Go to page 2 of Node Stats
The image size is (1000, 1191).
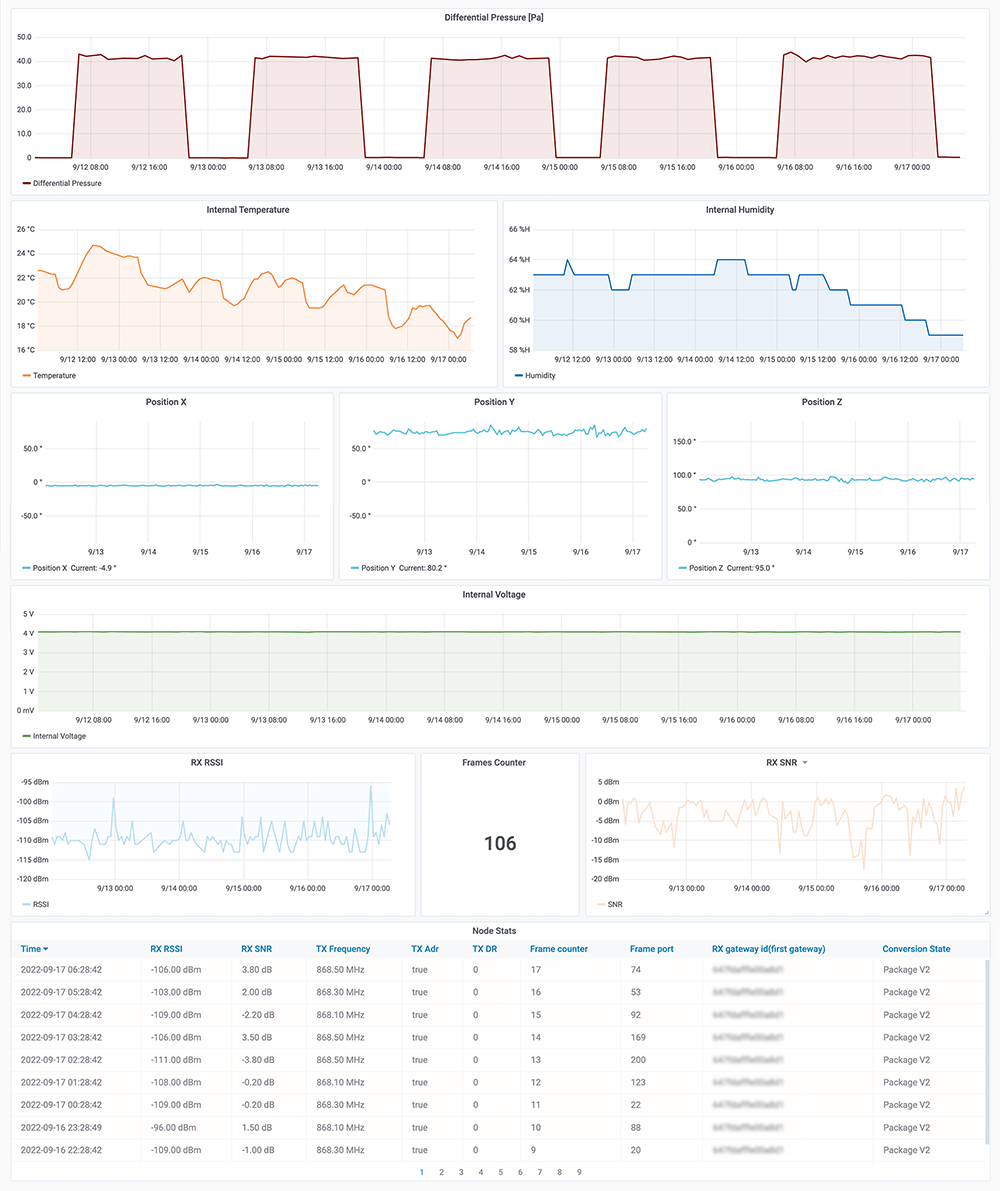441,1171
